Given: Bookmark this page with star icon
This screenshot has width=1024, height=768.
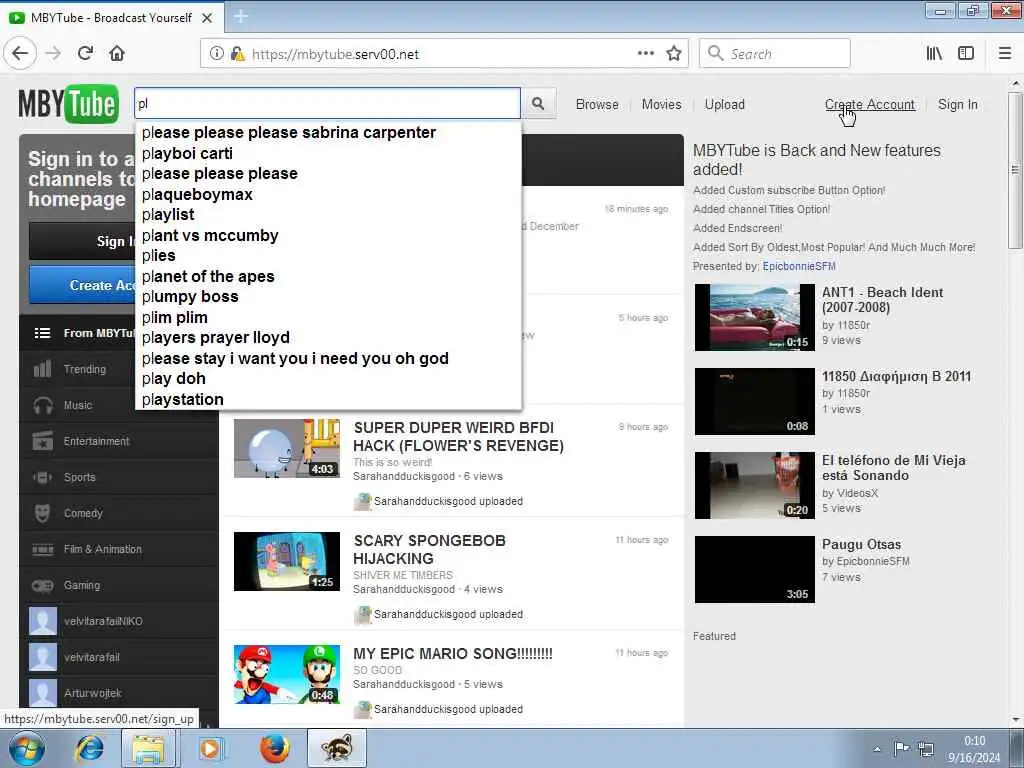Looking at the screenshot, I should [674, 54].
